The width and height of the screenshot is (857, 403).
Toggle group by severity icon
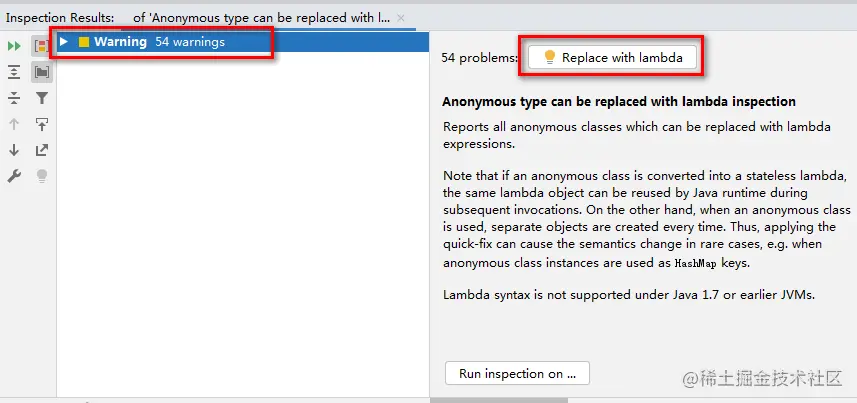tap(41, 46)
